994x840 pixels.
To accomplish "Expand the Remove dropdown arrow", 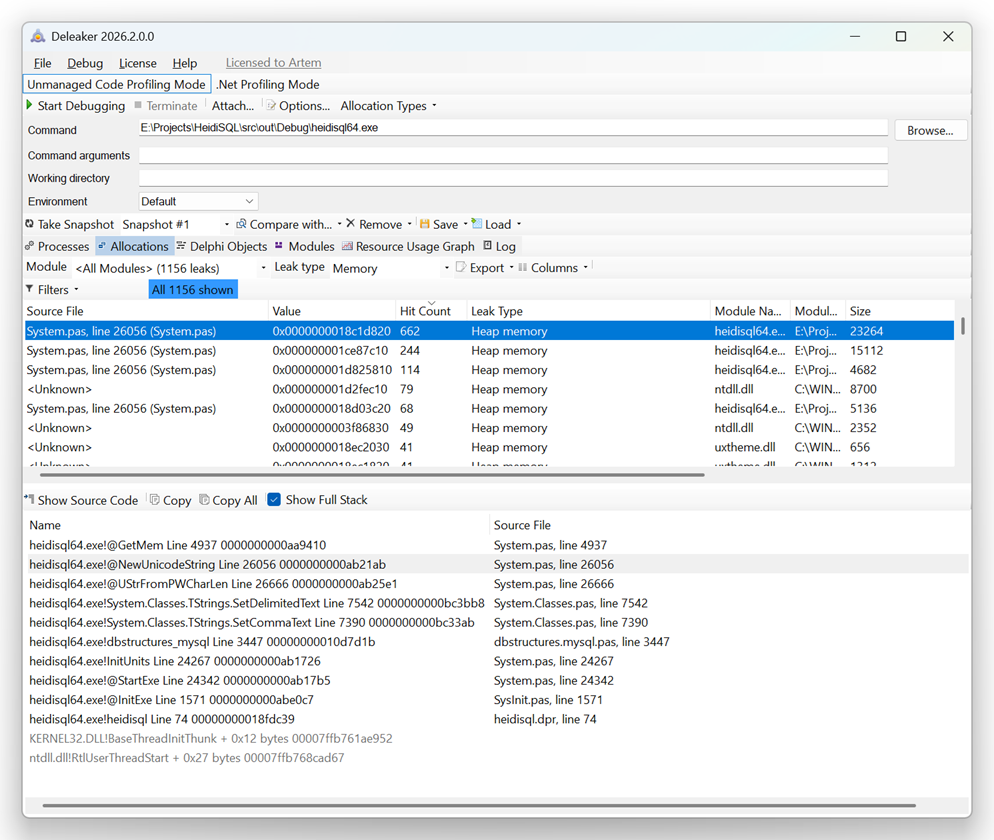I will (x=410, y=224).
